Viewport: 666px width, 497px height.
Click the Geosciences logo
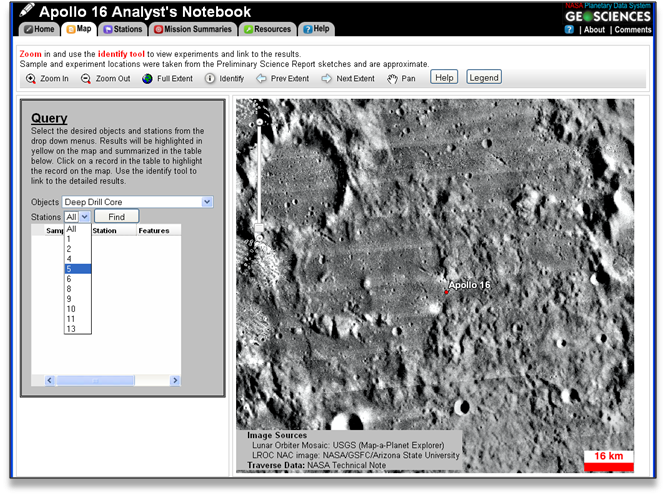click(608, 16)
